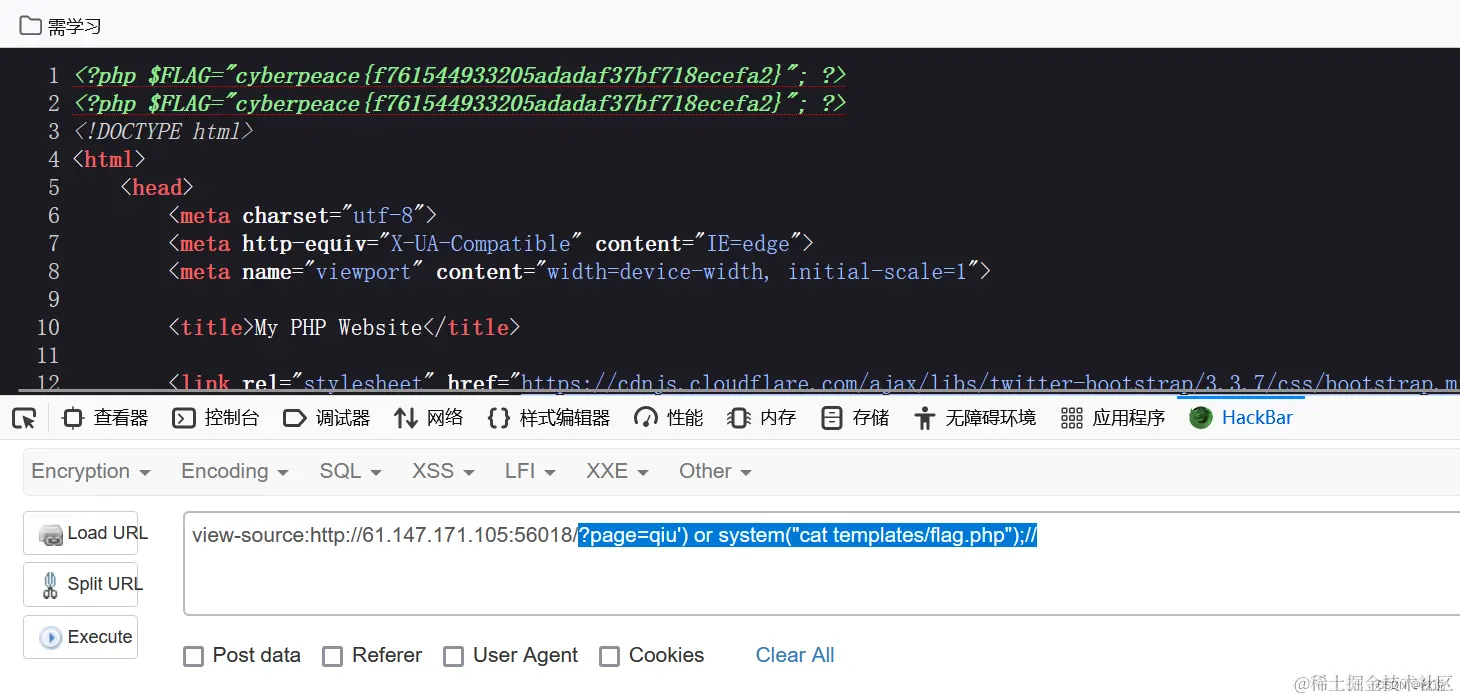Screen dimensions: 1460x700
Task: Click the Clear All link
Action: click(795, 655)
